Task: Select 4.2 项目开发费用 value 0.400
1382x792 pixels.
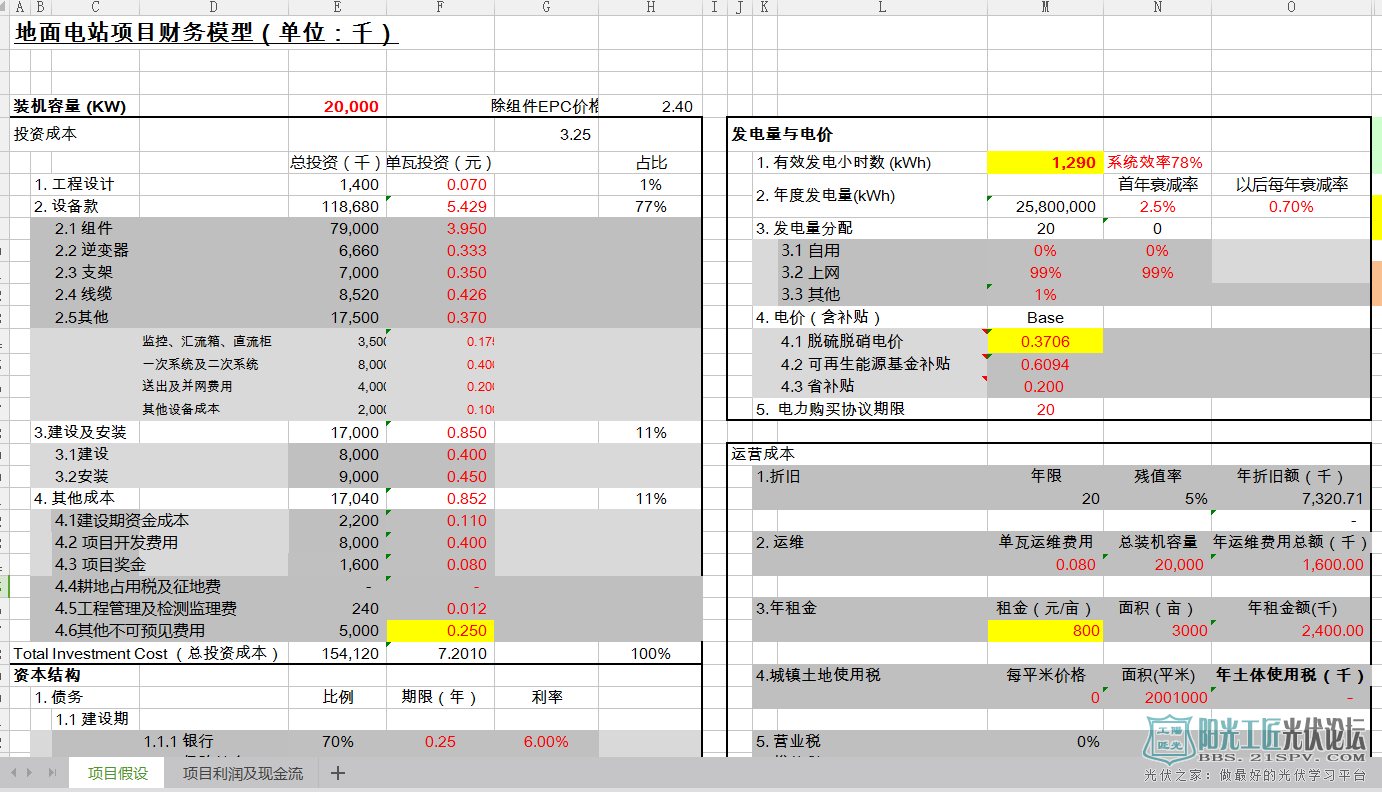Action: [467, 542]
